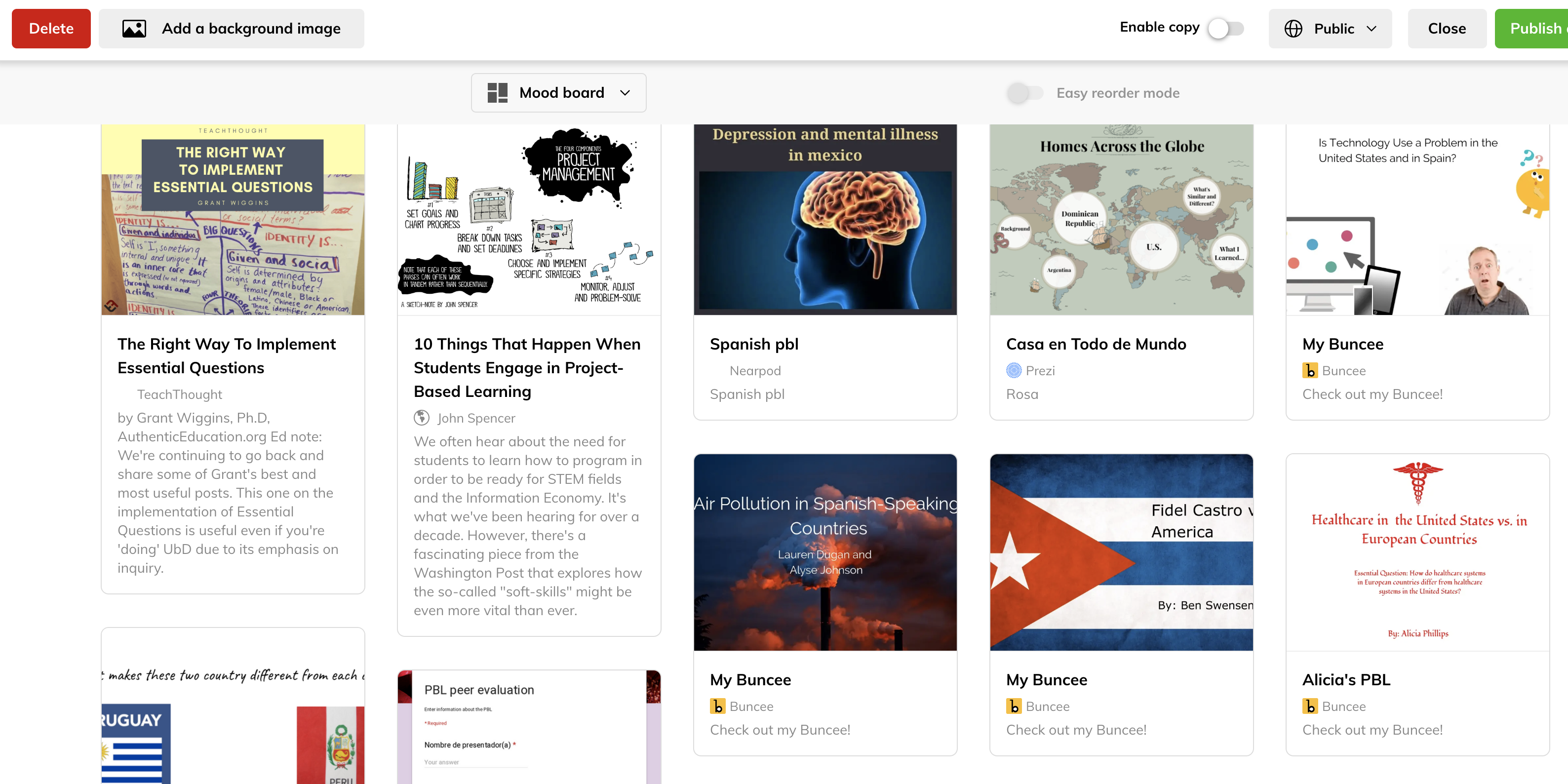Image resolution: width=1568 pixels, height=784 pixels.
Task: Turn on Easy reorder mode switch
Action: pyautogui.click(x=1025, y=92)
